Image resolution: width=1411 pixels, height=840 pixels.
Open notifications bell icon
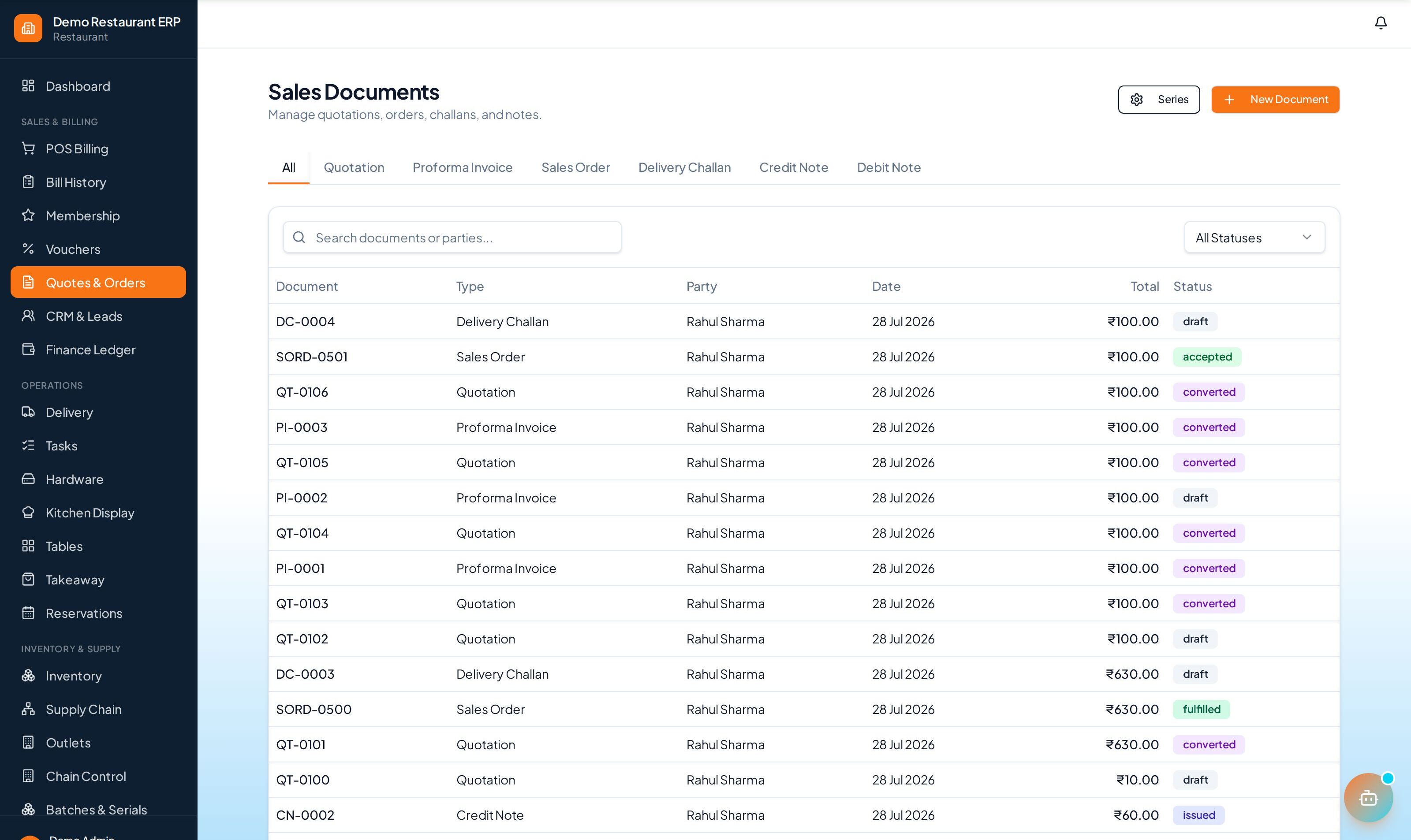[x=1381, y=23]
